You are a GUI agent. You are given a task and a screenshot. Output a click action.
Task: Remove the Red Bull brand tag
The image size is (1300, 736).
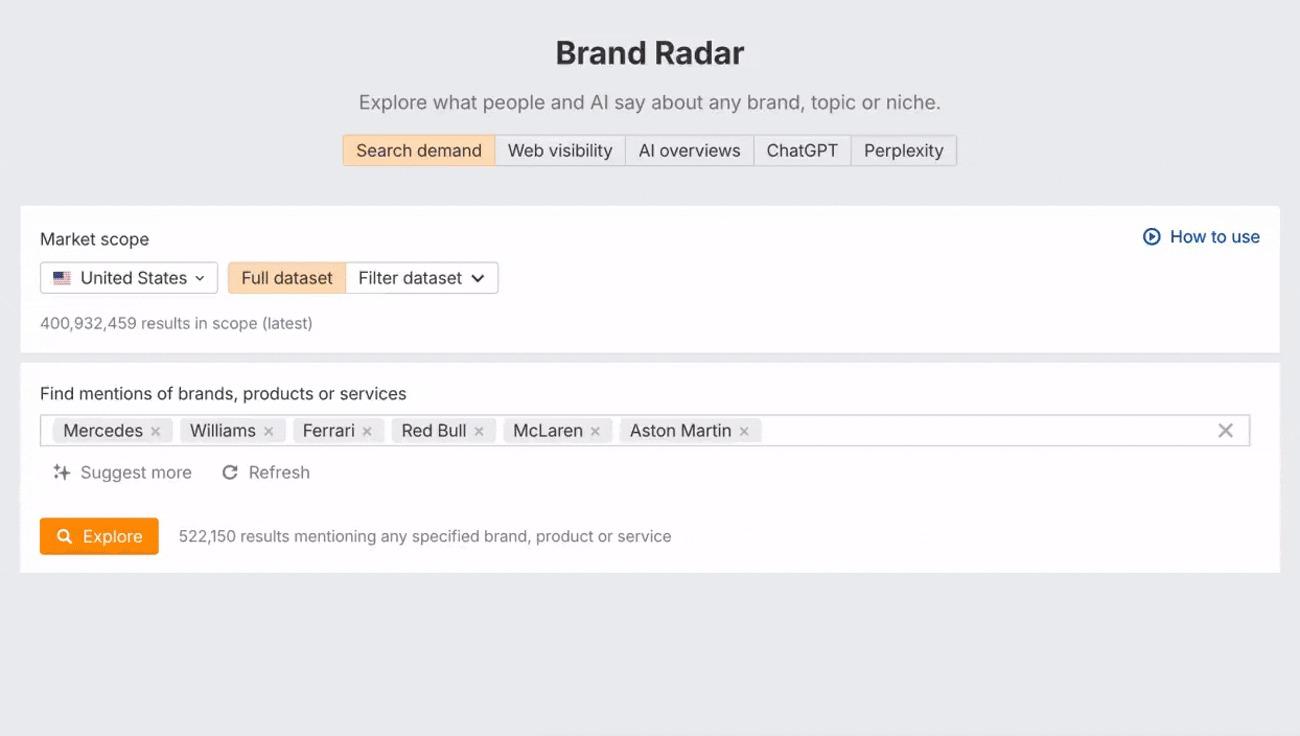479,430
